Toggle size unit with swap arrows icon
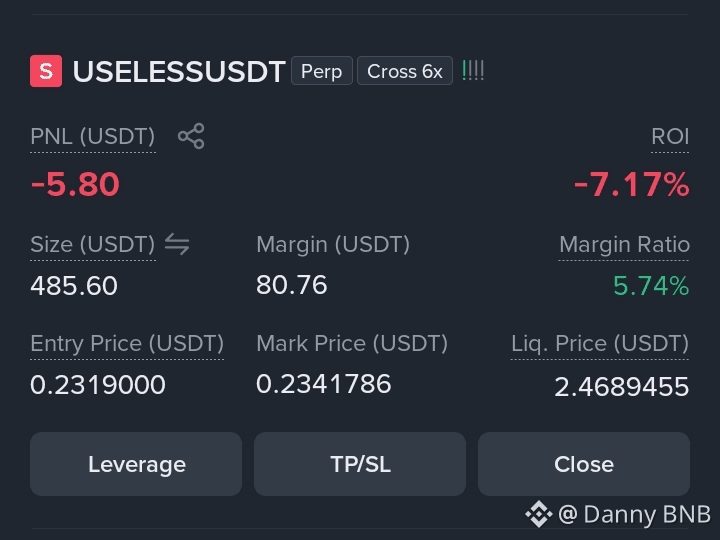The height and width of the screenshot is (540, 720). pos(177,243)
